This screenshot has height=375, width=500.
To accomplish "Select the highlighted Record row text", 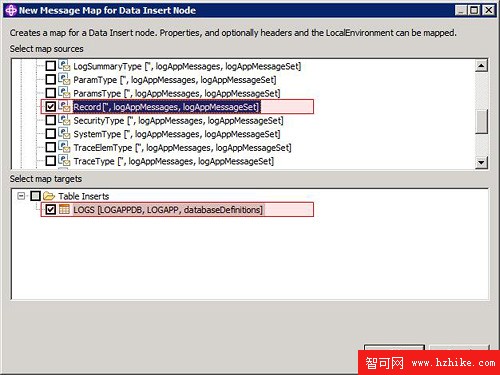I will click(x=166, y=107).
